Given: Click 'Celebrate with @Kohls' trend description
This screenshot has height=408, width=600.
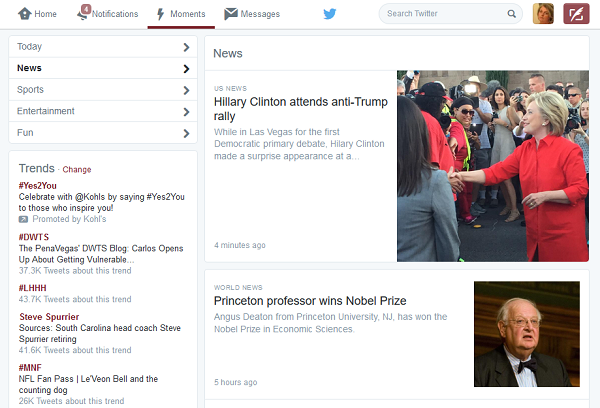Looking at the screenshot, I should [102, 202].
